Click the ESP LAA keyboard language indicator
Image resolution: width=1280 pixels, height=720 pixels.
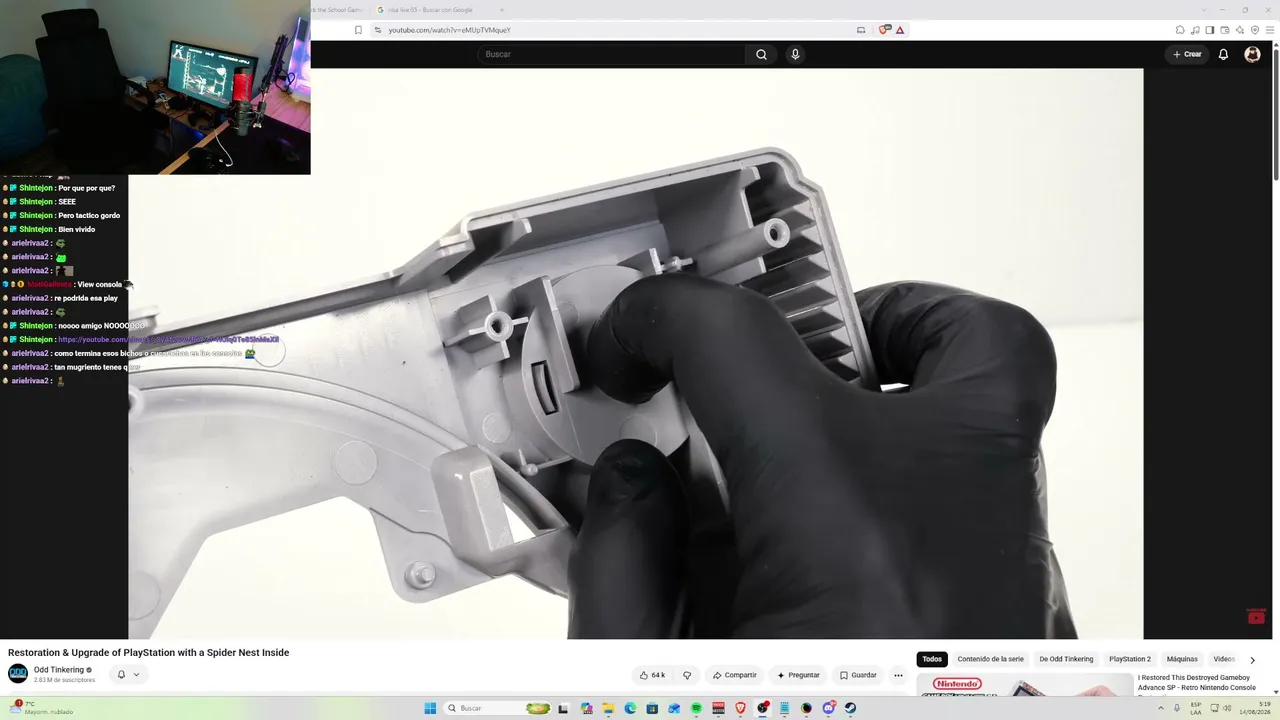tap(1196, 708)
